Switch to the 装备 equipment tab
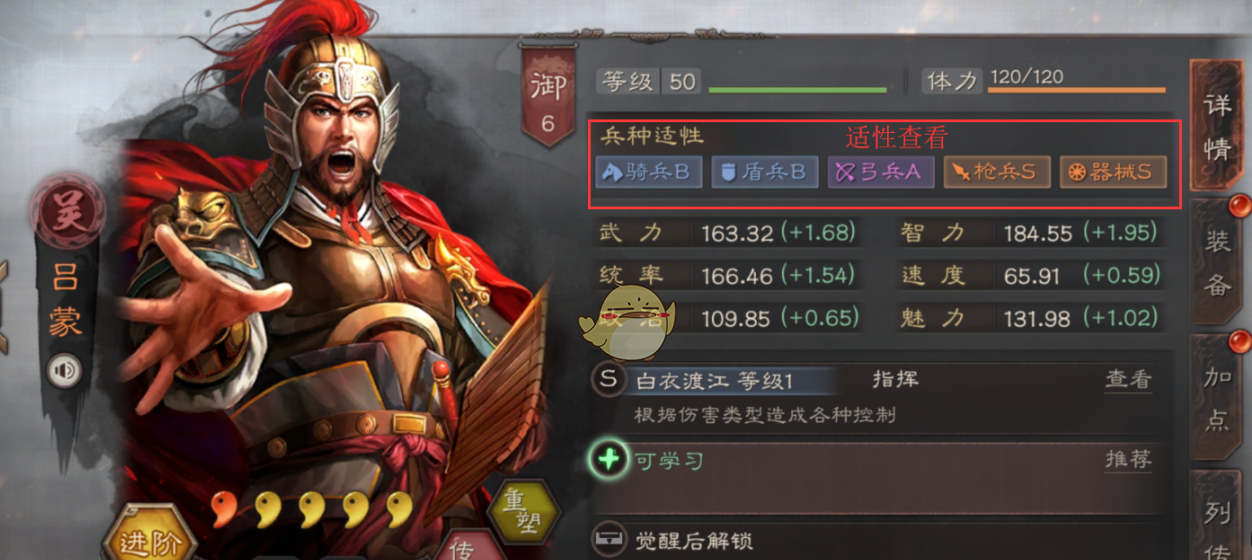The height and width of the screenshot is (560, 1252). [x=1216, y=261]
